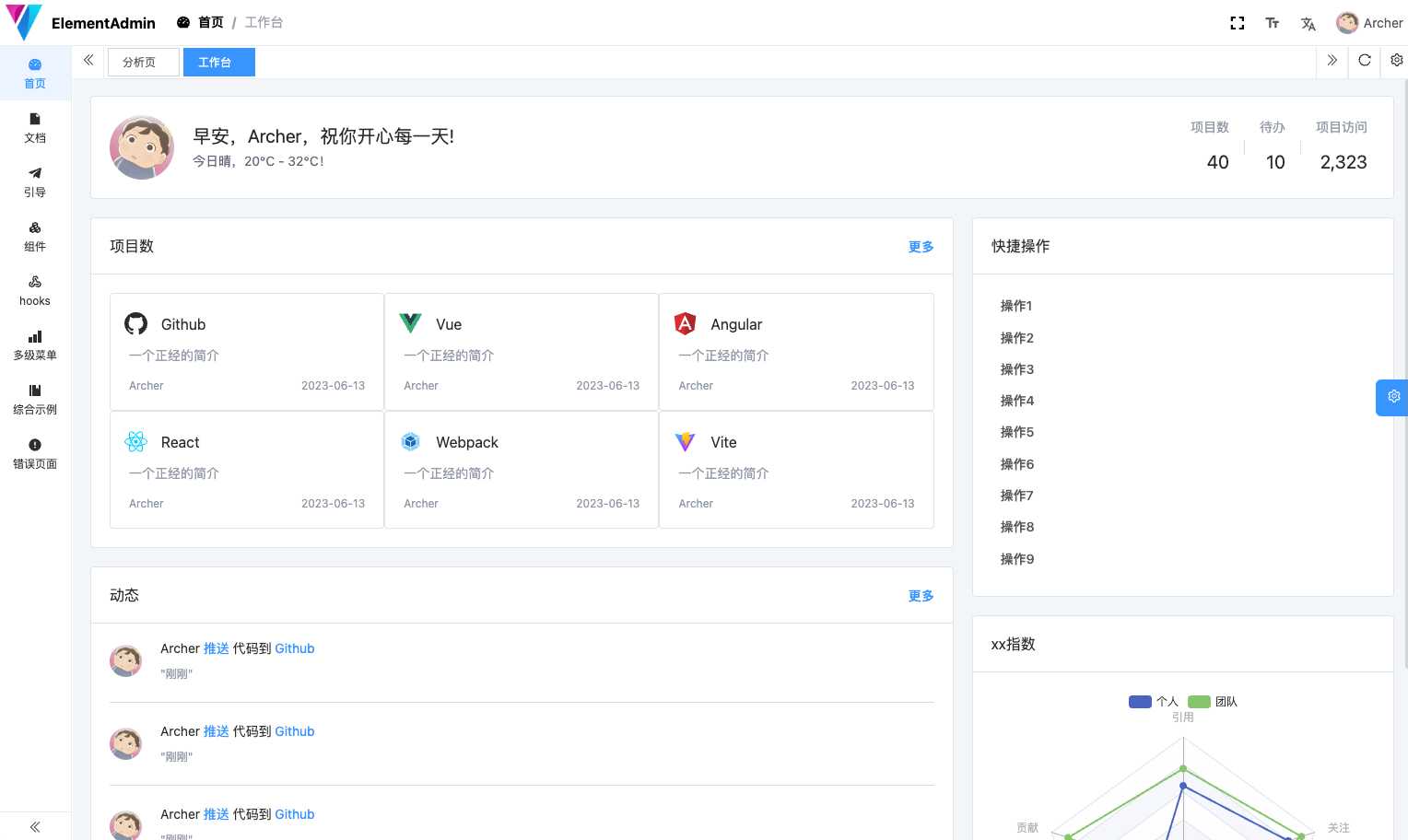Screen dimensions: 1408x840
Task: Open 文档 in the sidebar
Action: pyautogui.click(x=35, y=128)
